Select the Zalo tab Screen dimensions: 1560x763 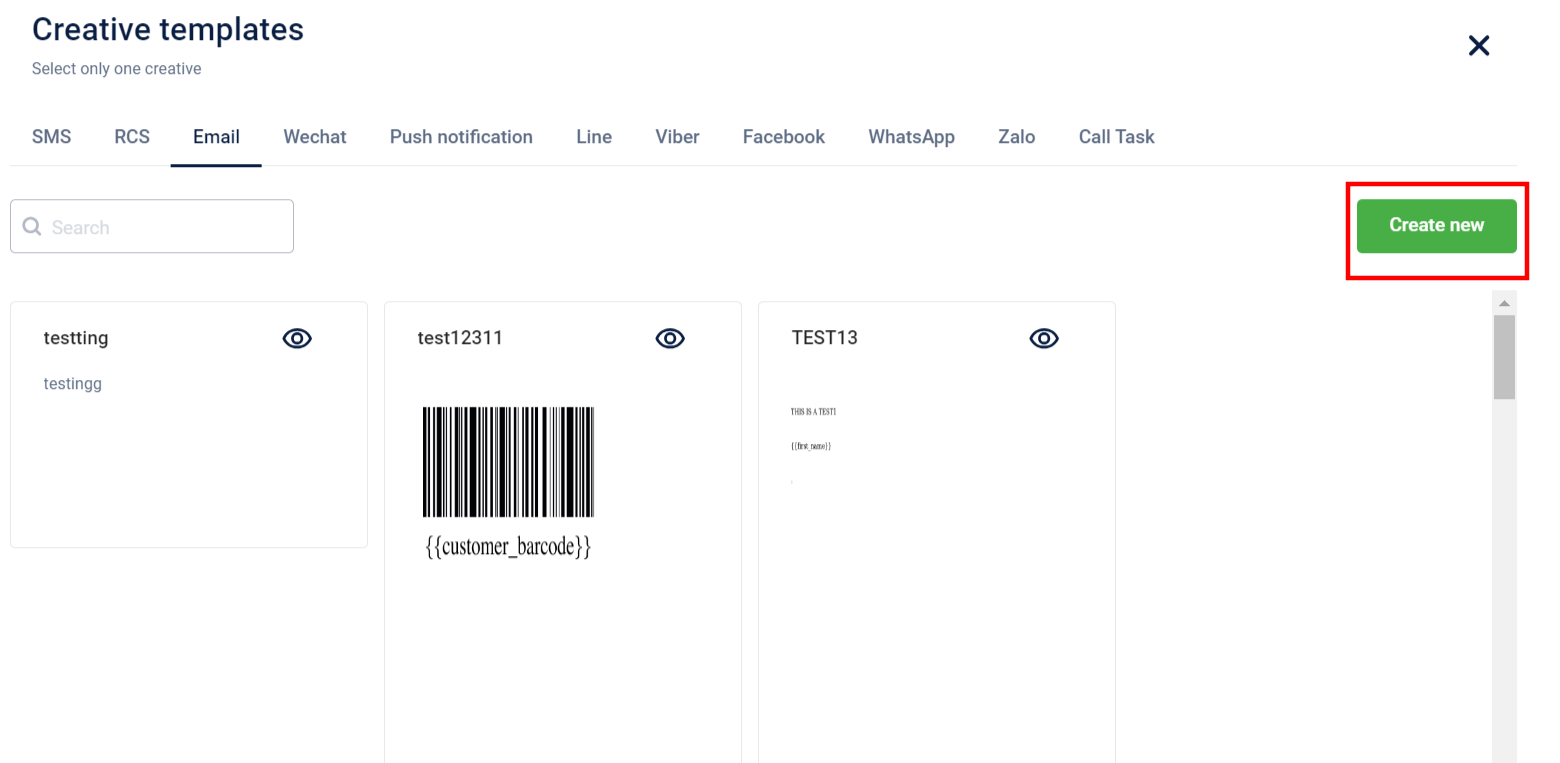[1016, 137]
